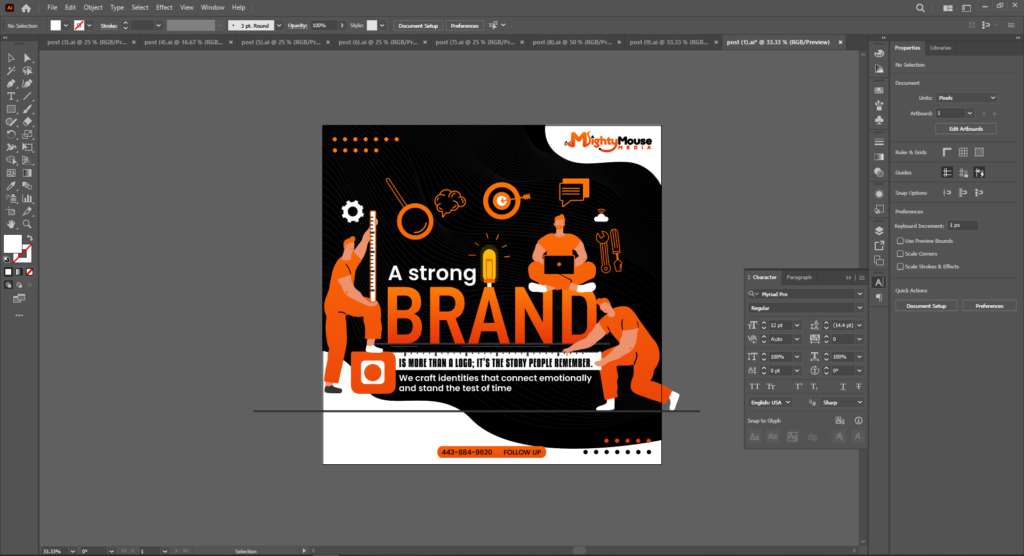Choose the Hand tool
The width and height of the screenshot is (1024, 556).
click(11, 223)
